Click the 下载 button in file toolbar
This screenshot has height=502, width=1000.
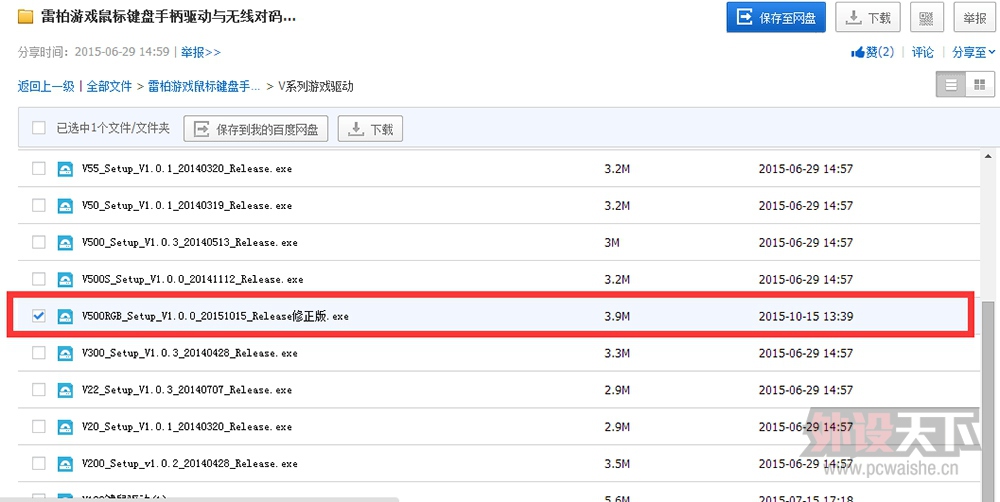pos(370,129)
